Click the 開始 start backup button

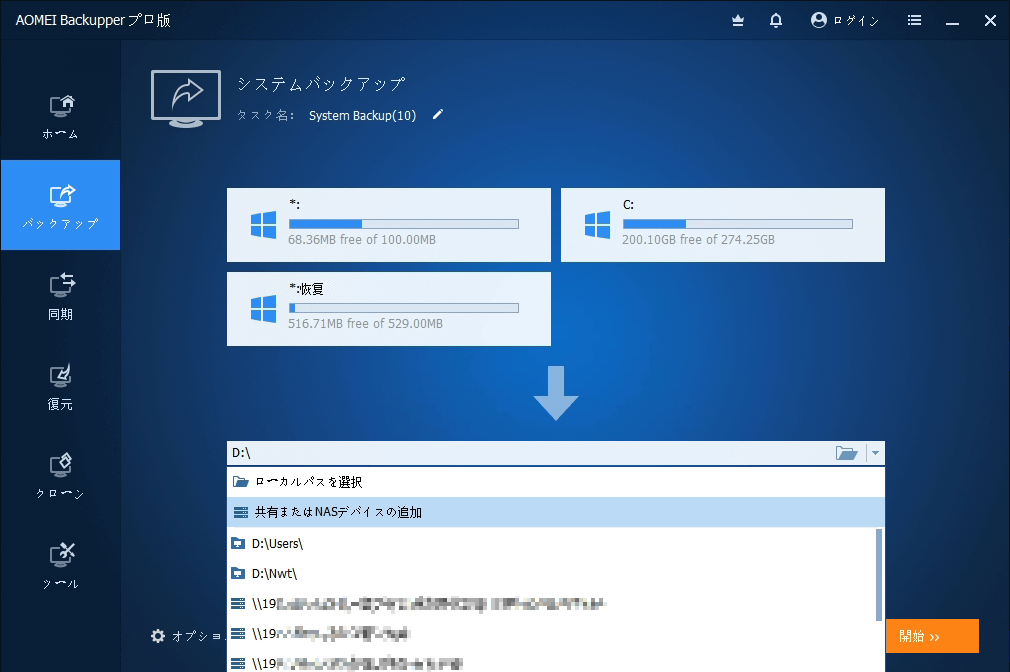932,637
